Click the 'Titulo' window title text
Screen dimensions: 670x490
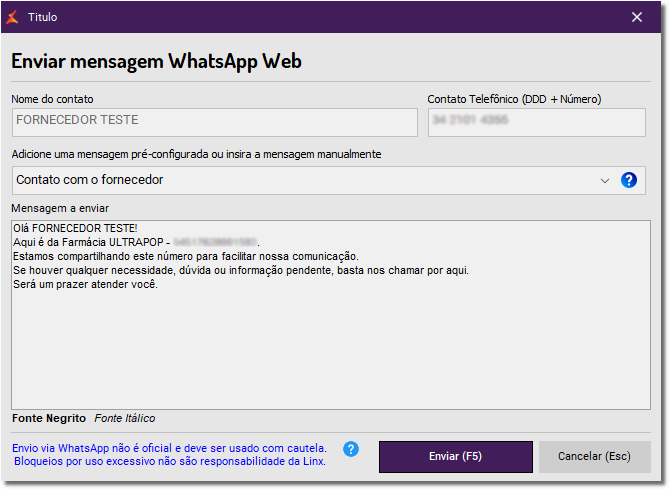tap(42, 17)
